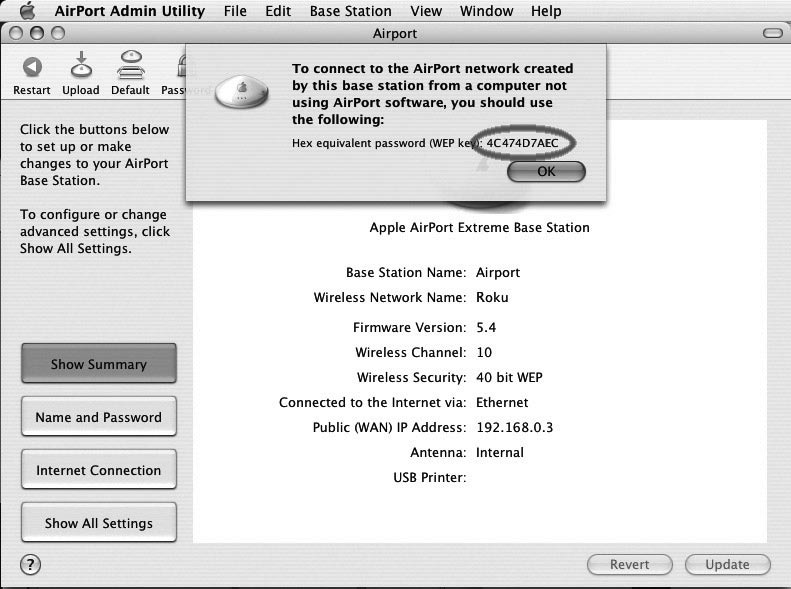Click the Show Summary button
Image resolution: width=791 pixels, height=589 pixels.
[98, 364]
